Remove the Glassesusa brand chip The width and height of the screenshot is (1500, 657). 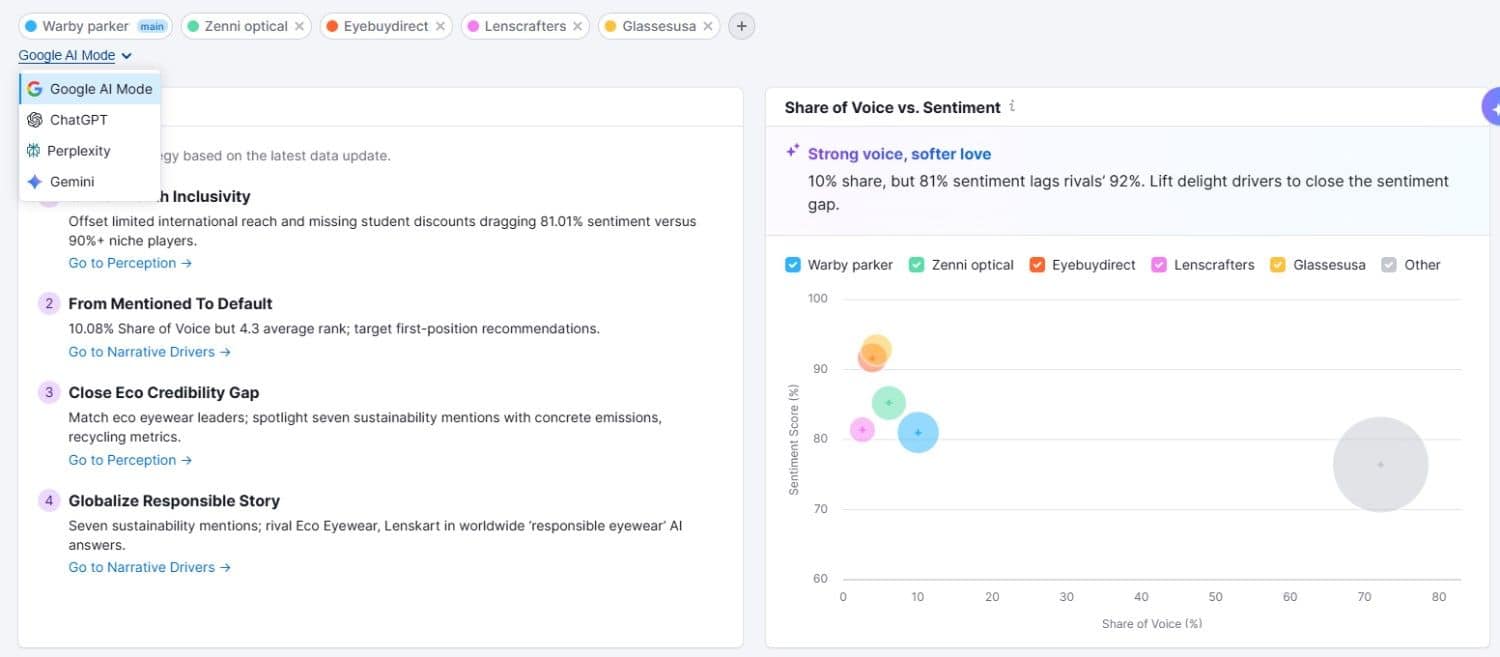point(708,27)
